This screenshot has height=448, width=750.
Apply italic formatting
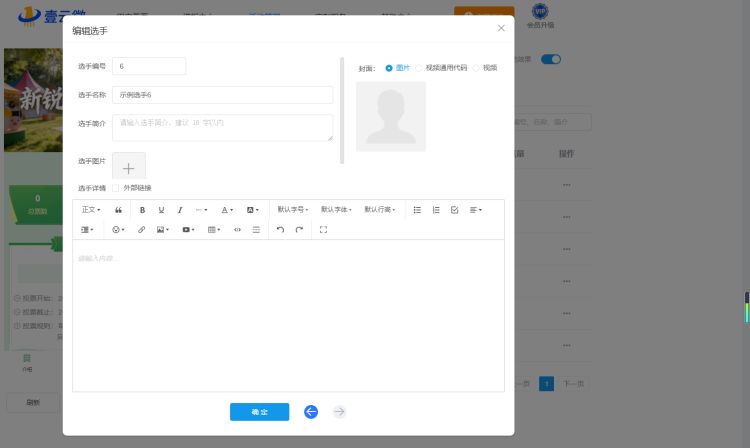[180, 210]
